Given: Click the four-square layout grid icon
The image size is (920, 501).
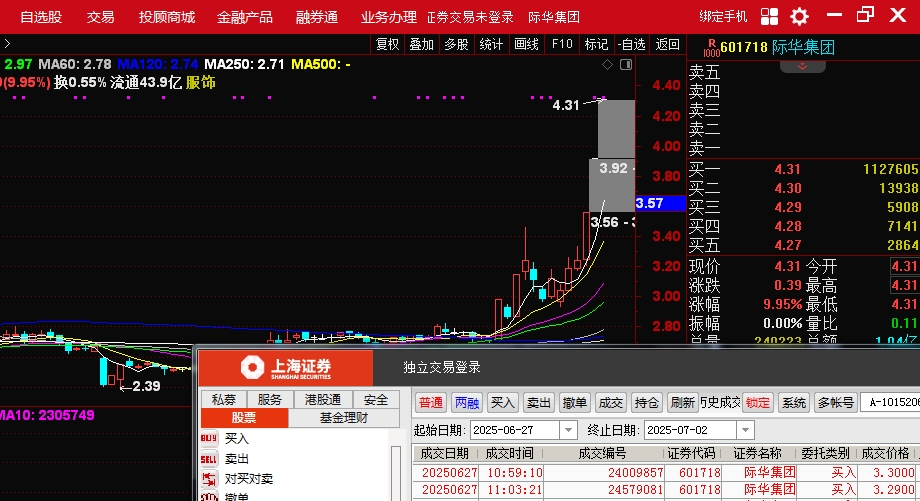Looking at the screenshot, I should click(x=769, y=16).
